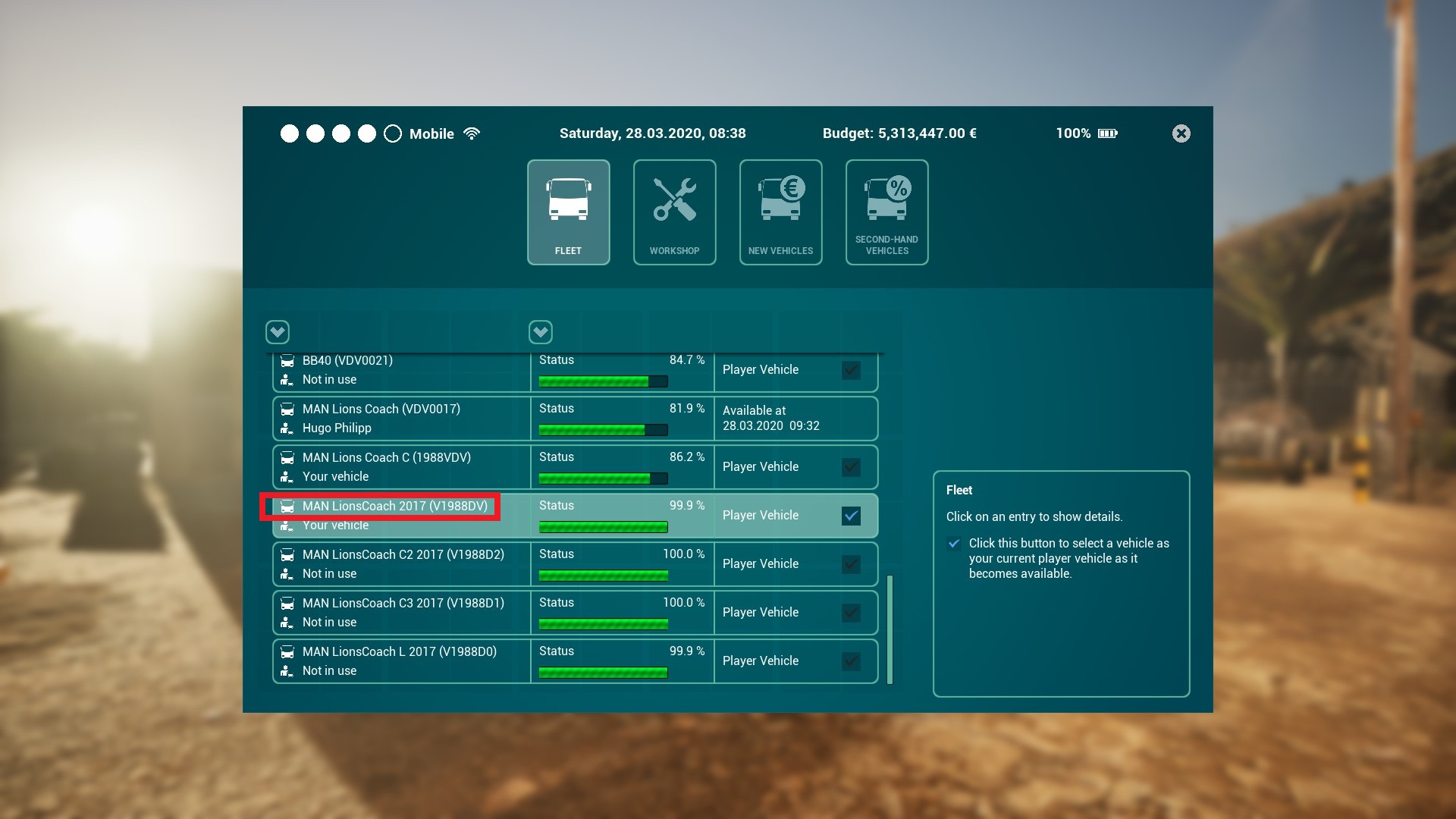The width and height of the screenshot is (1456, 819).
Task: Check Player Vehicle for MAN LionsCoach C2 2017
Action: [x=851, y=564]
